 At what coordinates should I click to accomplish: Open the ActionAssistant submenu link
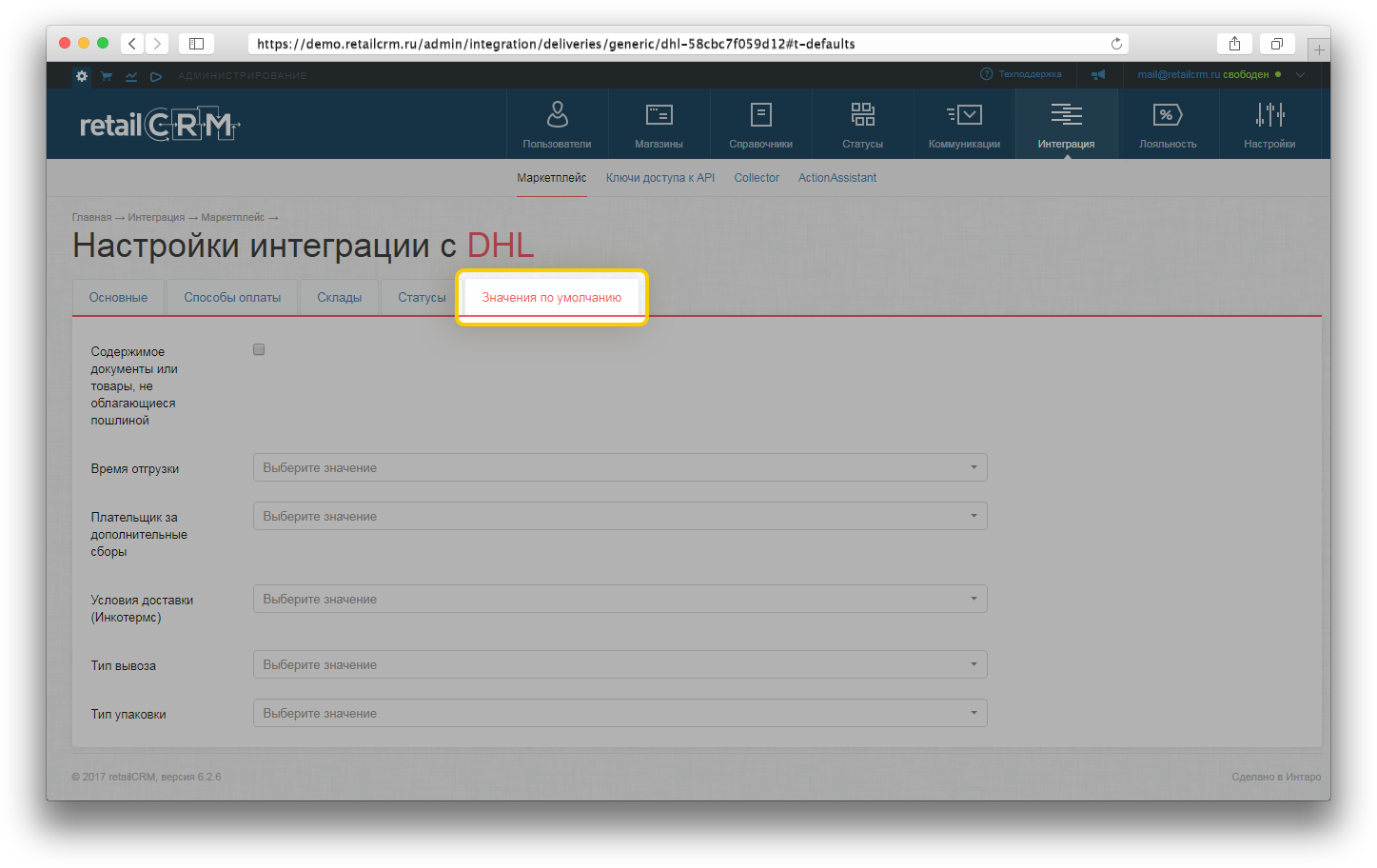[x=837, y=178]
